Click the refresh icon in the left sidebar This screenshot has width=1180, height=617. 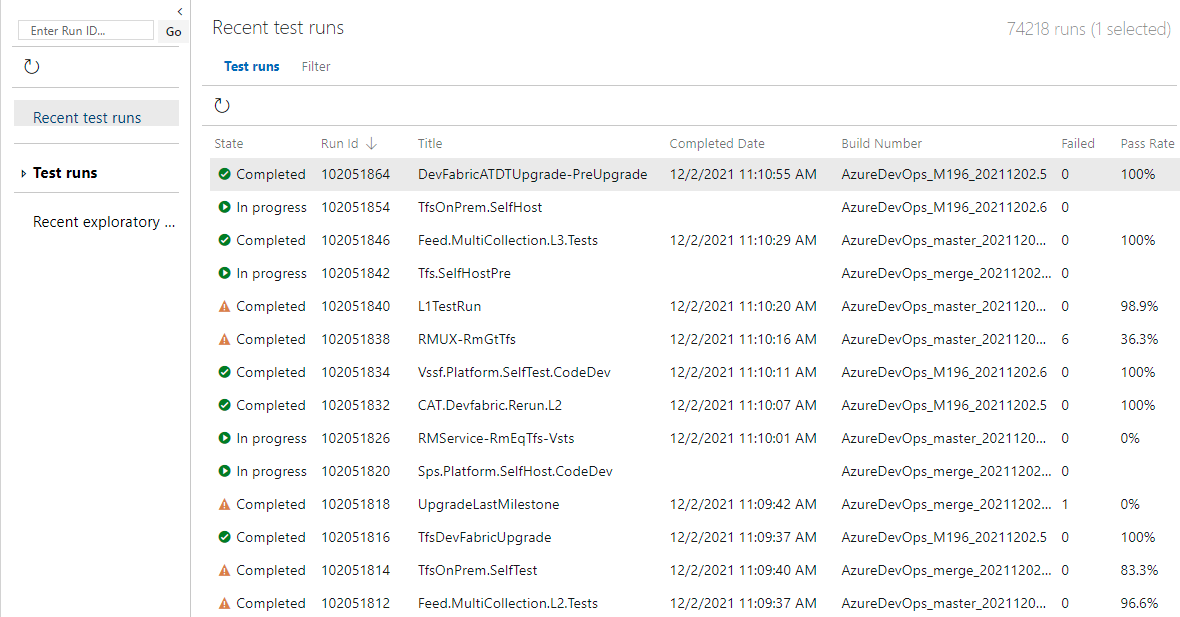pos(31,65)
